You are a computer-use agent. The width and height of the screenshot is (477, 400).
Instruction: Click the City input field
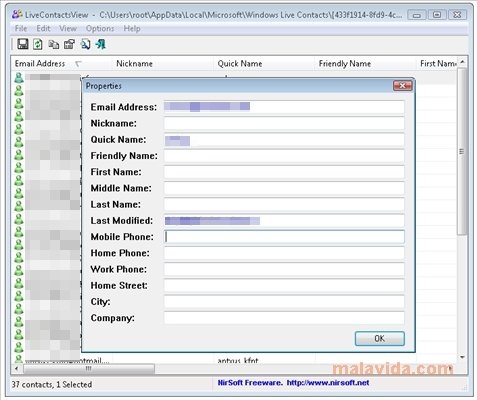pyautogui.click(x=284, y=302)
